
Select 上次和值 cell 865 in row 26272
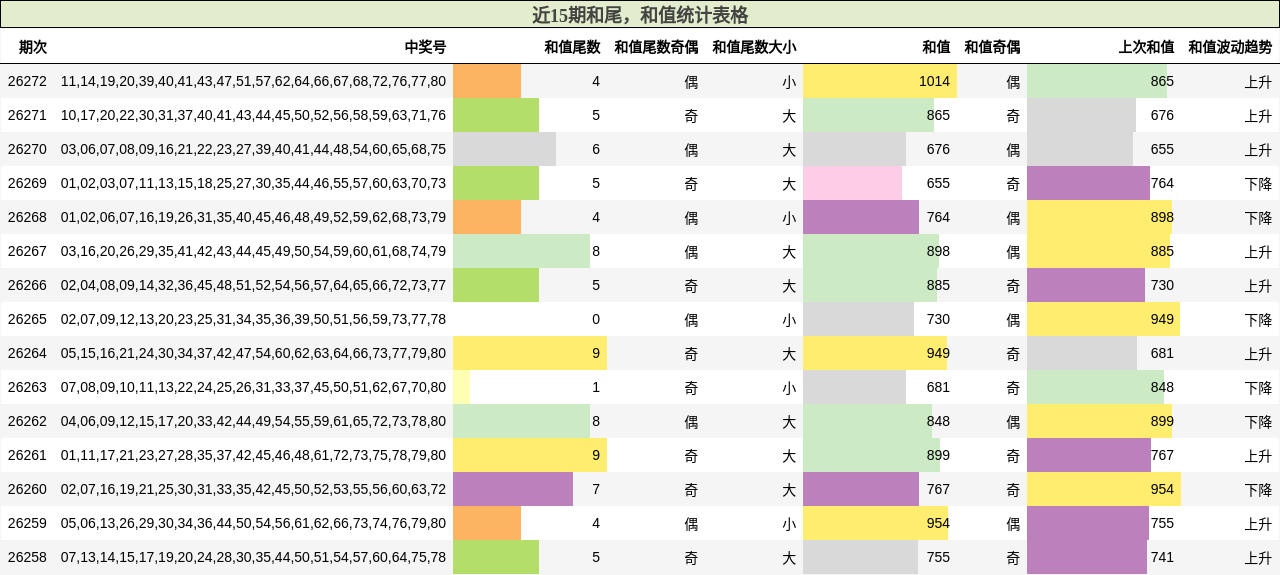[1104, 81]
